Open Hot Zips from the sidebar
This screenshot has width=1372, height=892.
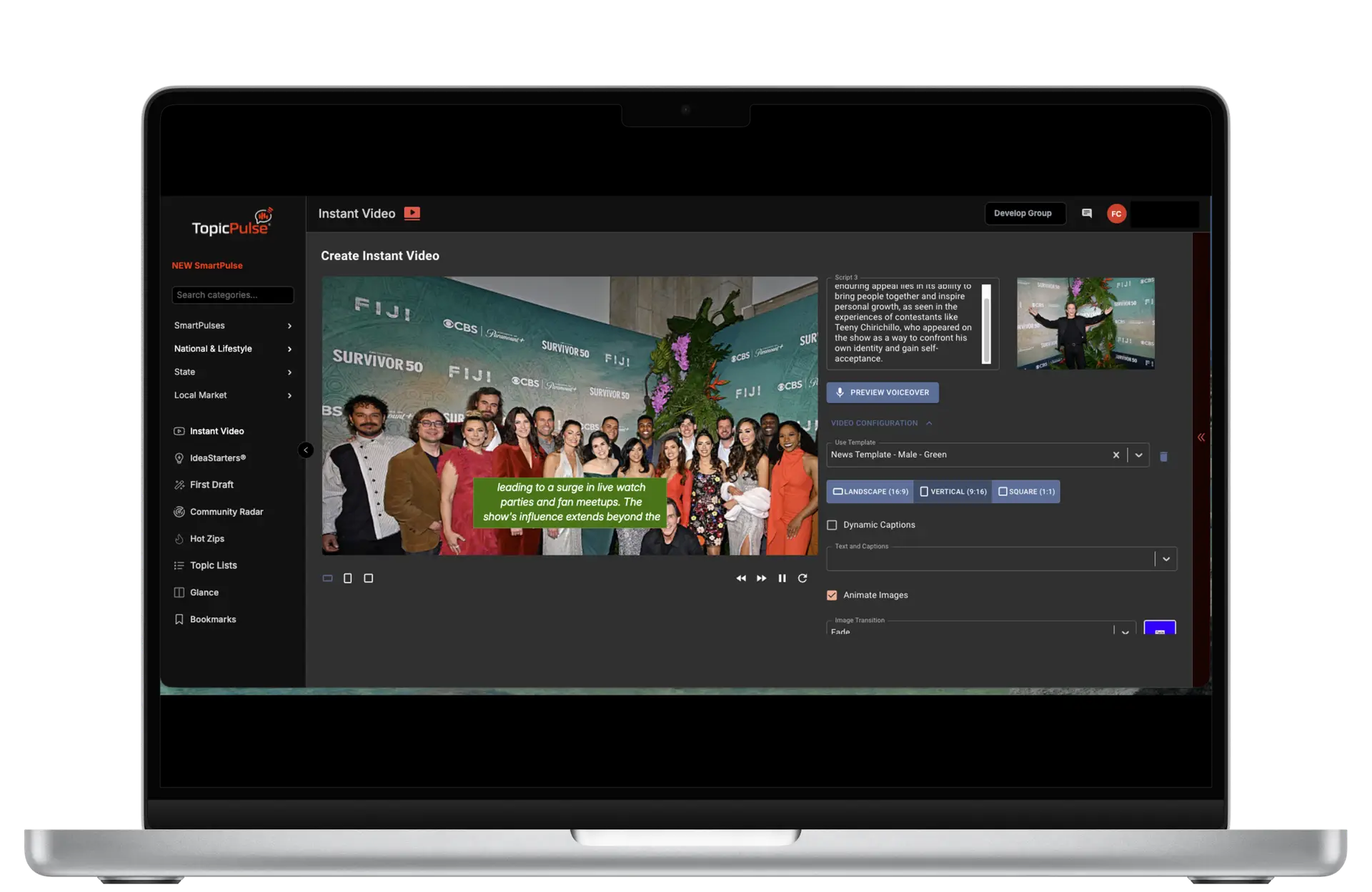coord(207,539)
